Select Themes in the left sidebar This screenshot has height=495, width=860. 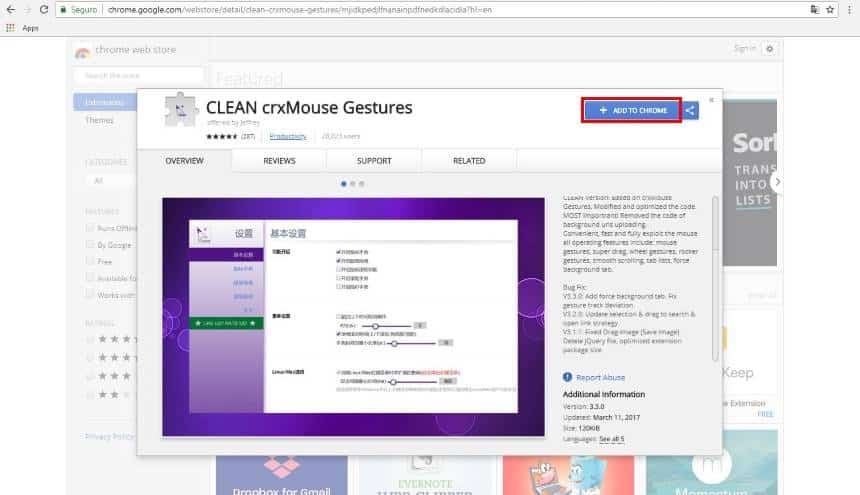click(99, 120)
